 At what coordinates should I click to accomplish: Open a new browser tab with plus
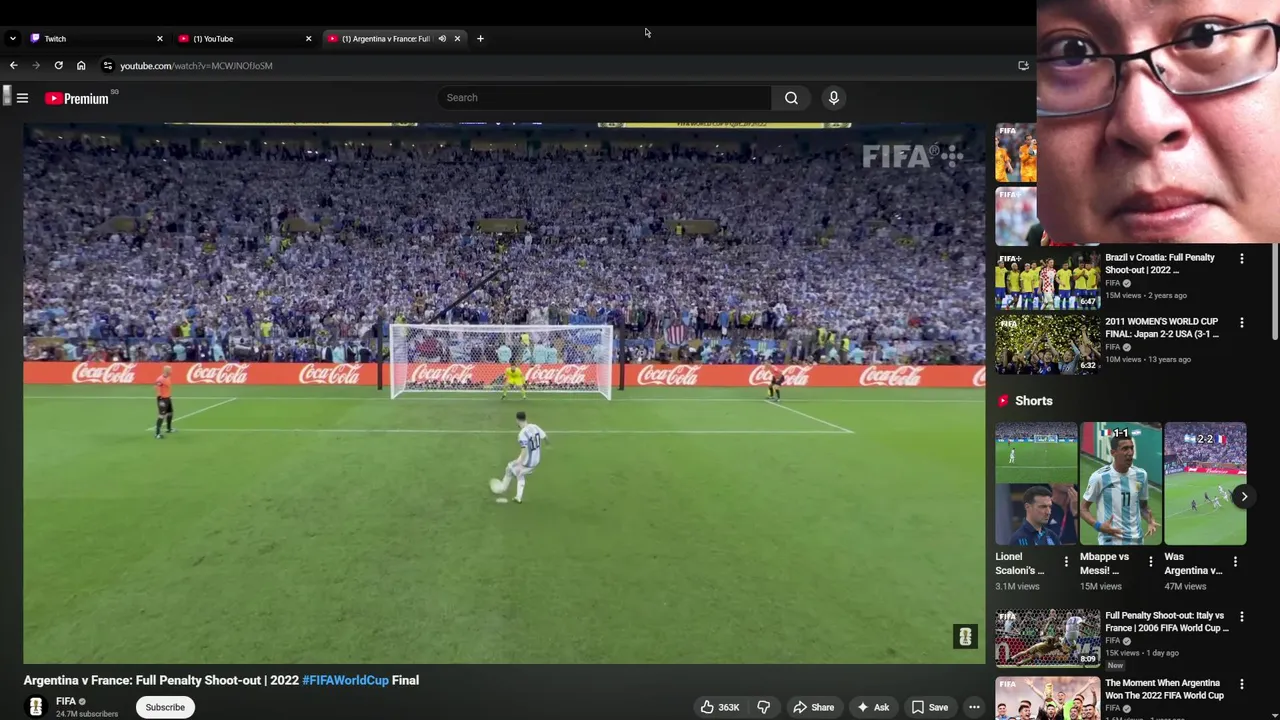480,38
